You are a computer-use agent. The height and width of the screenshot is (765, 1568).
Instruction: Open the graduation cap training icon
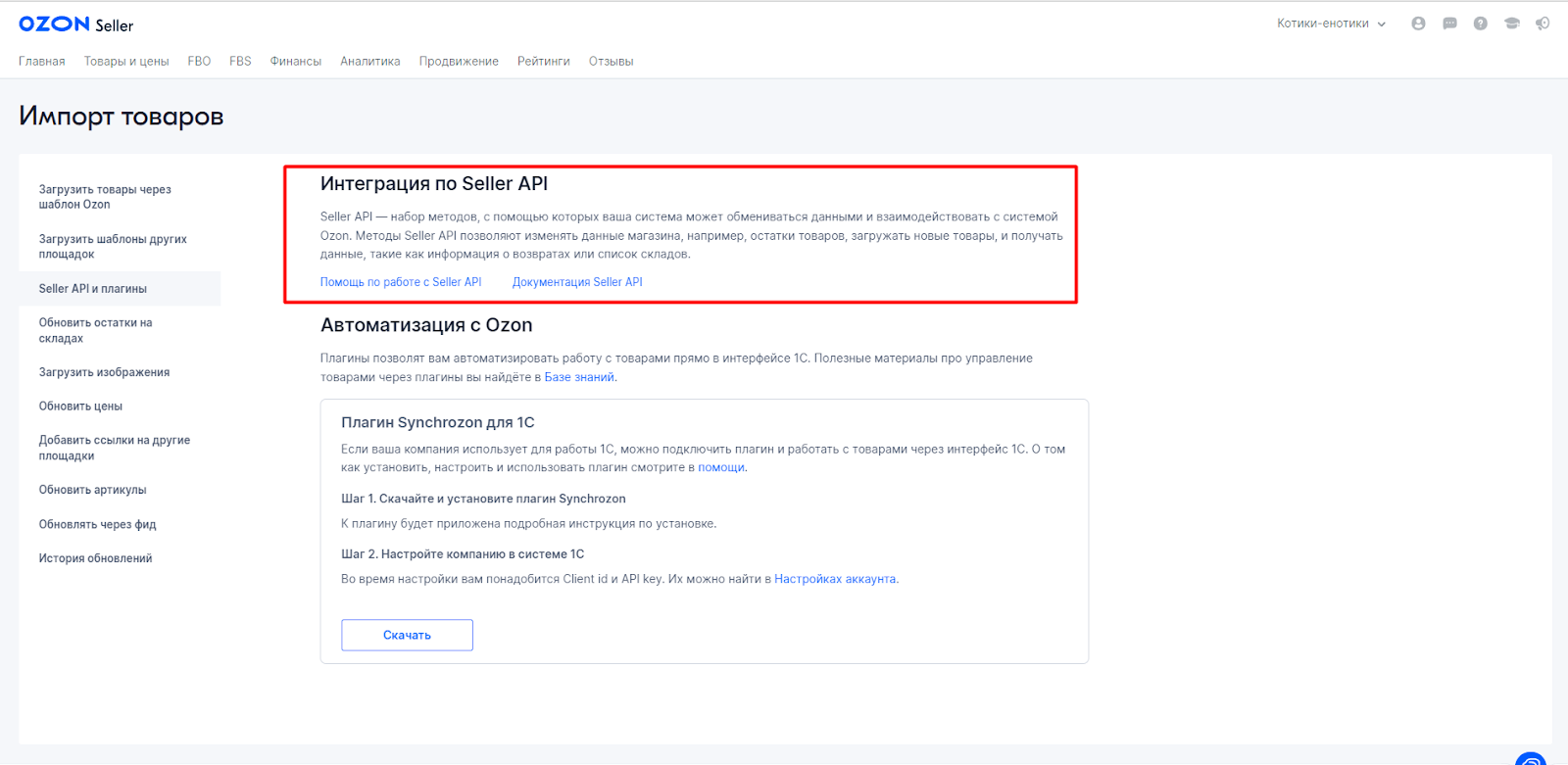pyautogui.click(x=1511, y=24)
